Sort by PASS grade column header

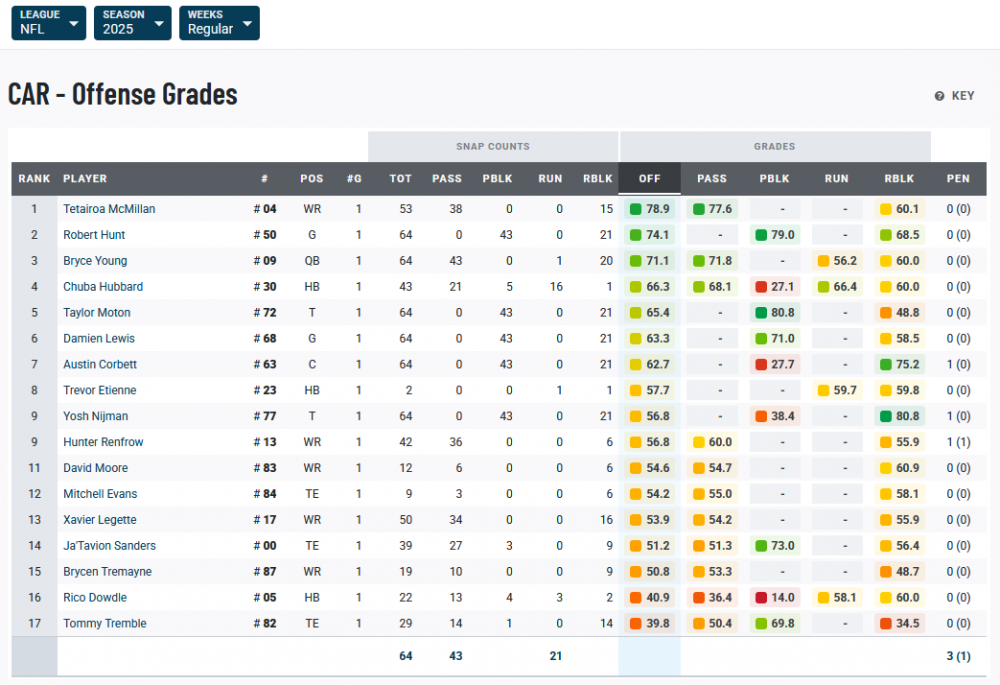point(712,179)
